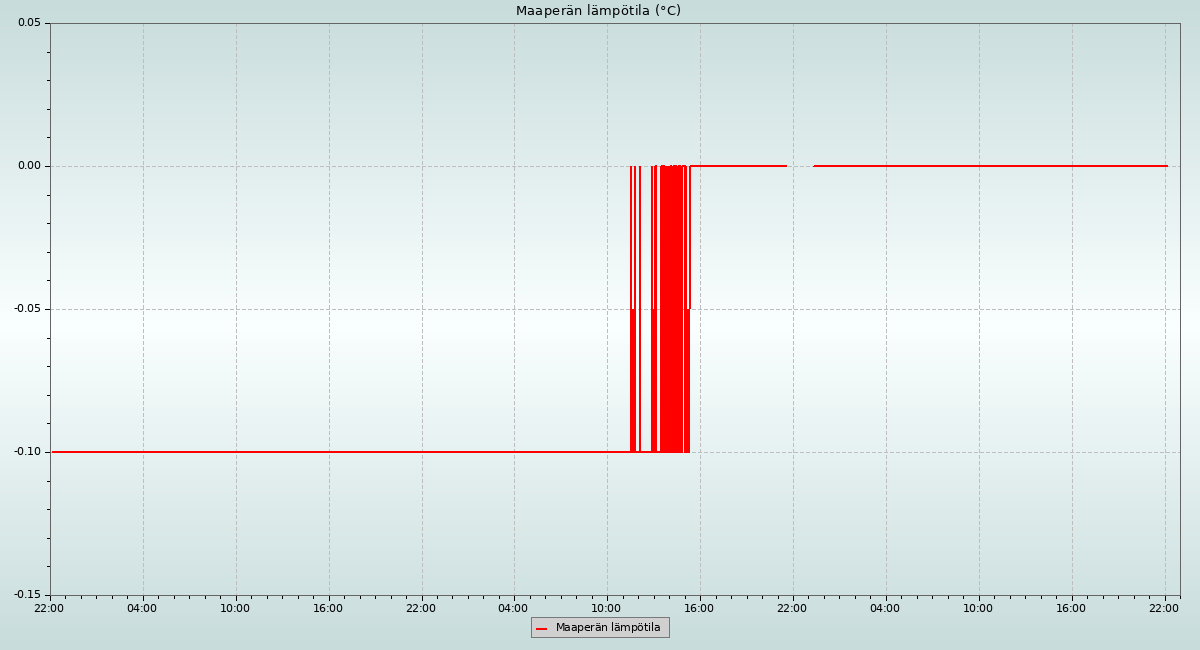Click the 0.00 y-axis label

pyautogui.click(x=29, y=166)
